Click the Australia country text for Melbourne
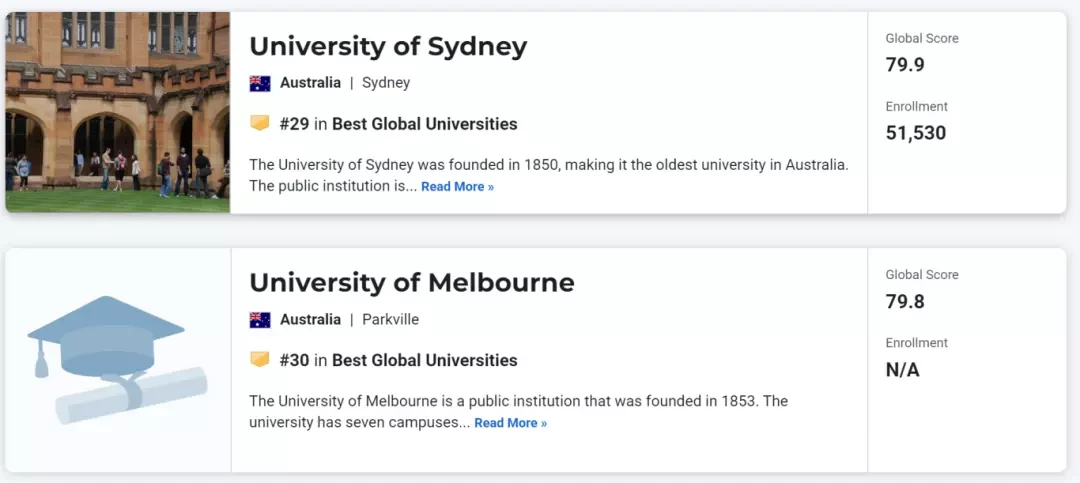Screen dimensions: 1080x483 click(x=310, y=320)
